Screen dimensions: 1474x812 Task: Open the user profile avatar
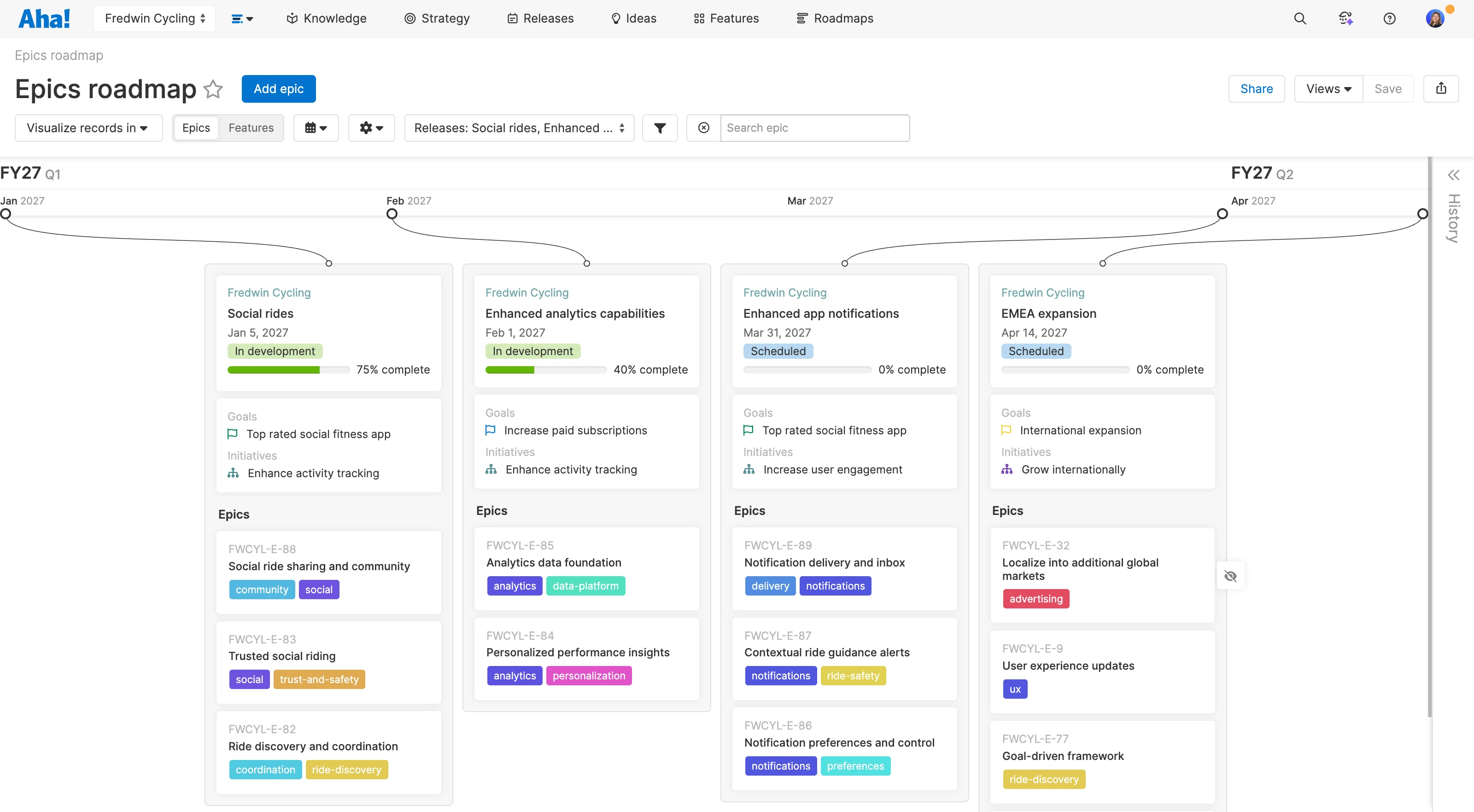point(1436,18)
